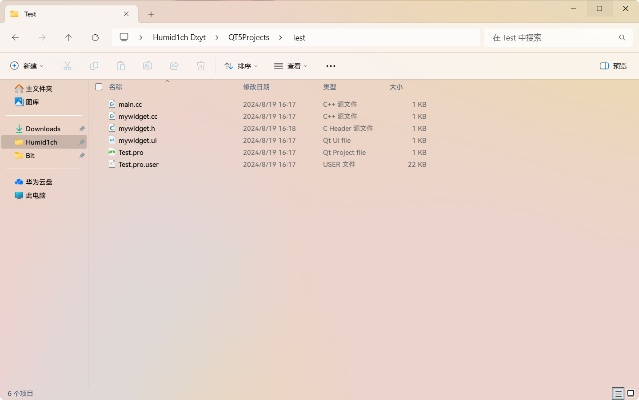Sort by Date modified column header
639x400 pixels.
[256, 87]
